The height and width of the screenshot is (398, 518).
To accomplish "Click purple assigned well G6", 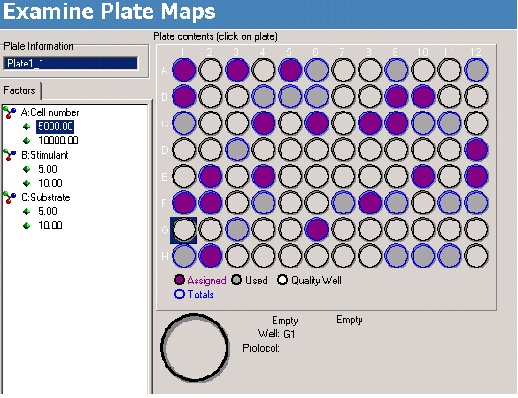I will click(317, 230).
